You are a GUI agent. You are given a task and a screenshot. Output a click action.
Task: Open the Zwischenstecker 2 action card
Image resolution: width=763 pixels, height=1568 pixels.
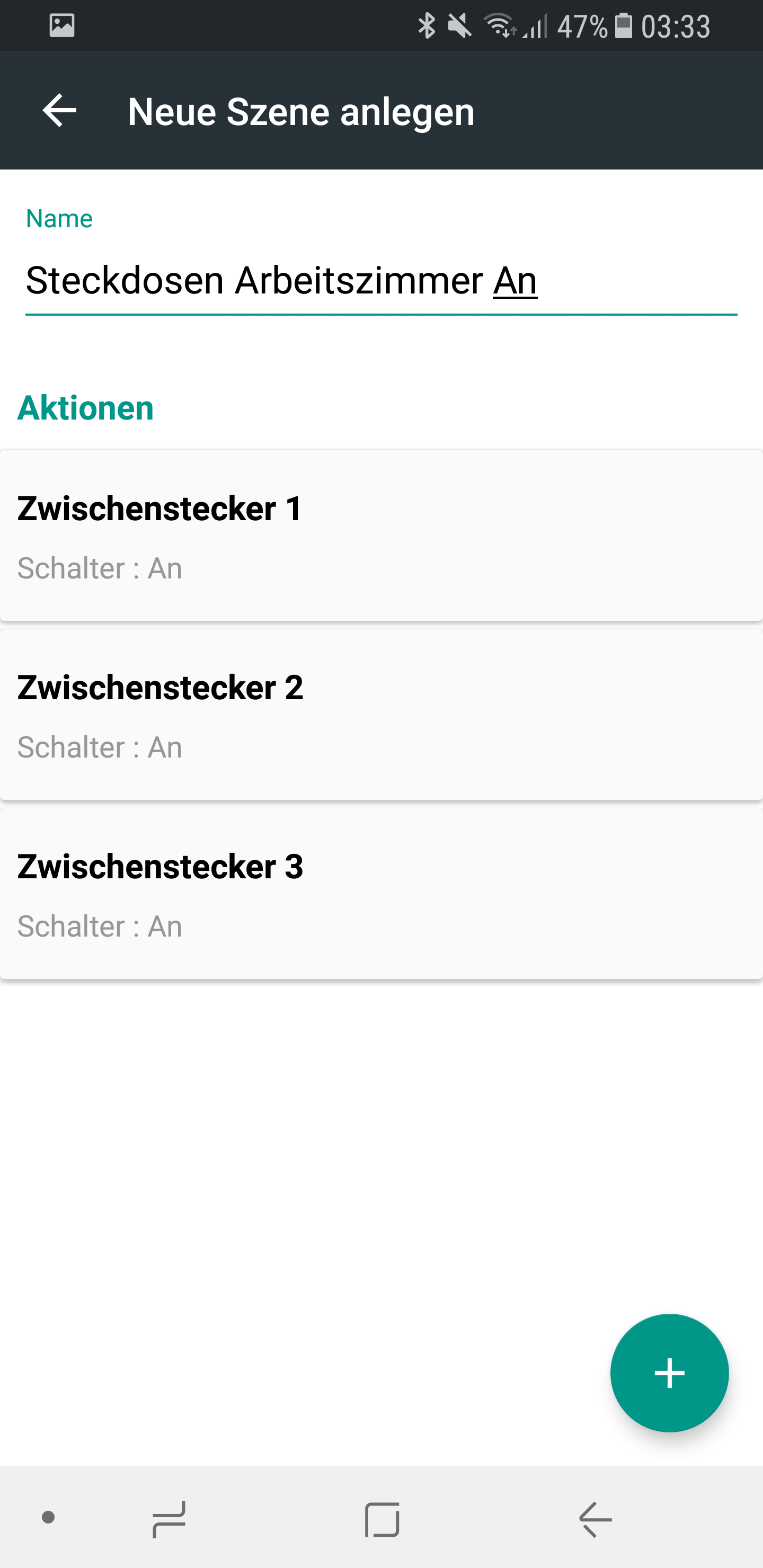(380, 715)
